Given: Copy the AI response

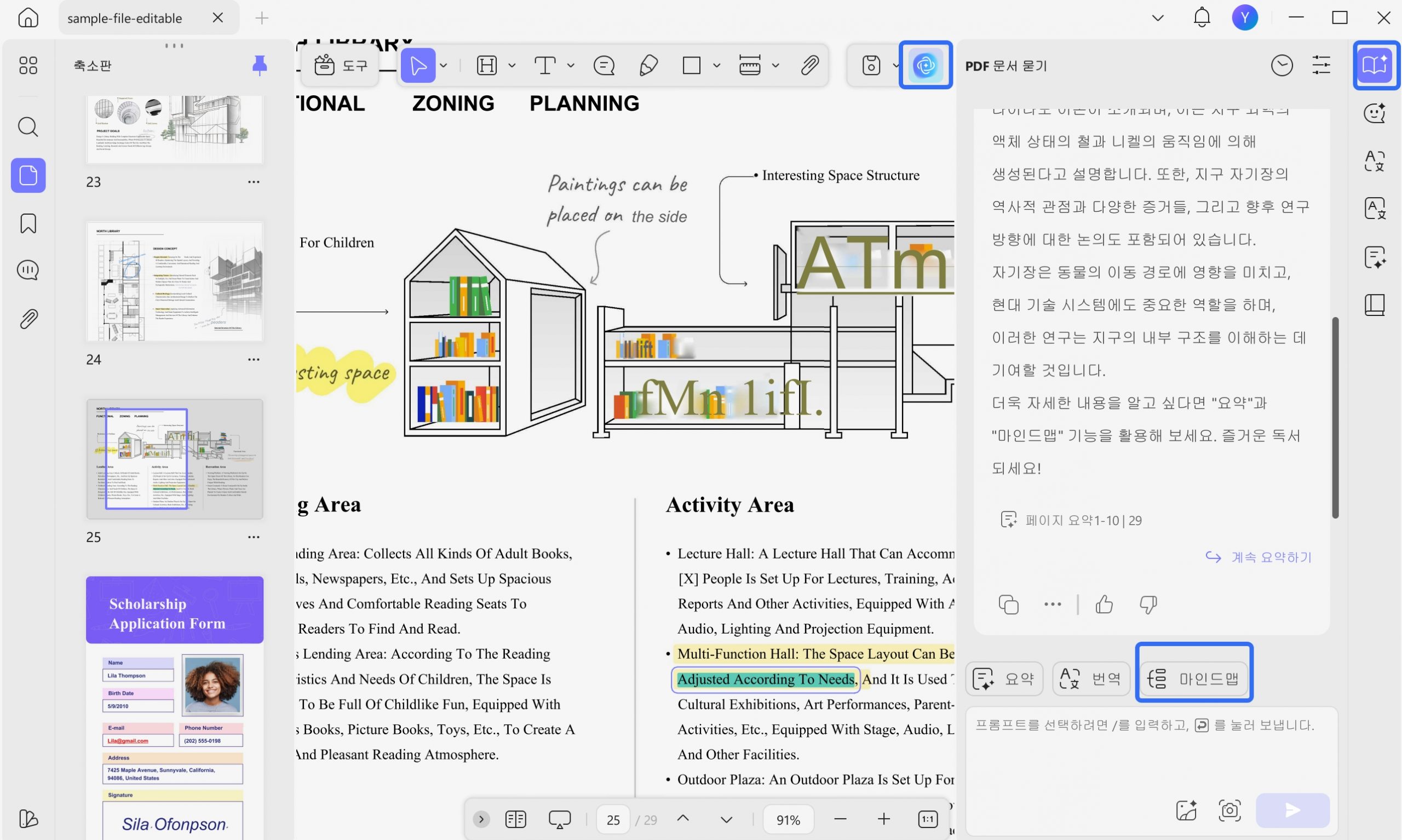Looking at the screenshot, I should (x=1008, y=605).
